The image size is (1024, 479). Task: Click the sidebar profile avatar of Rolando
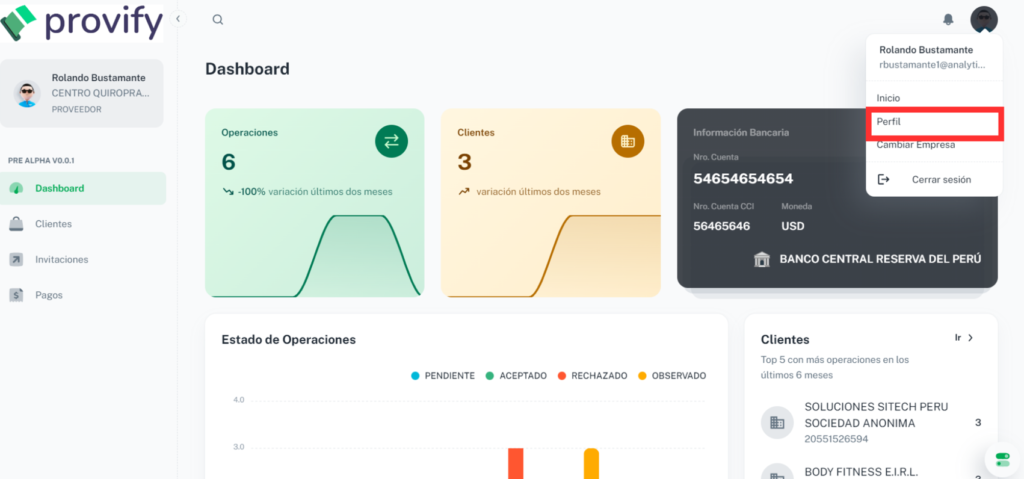pos(27,94)
